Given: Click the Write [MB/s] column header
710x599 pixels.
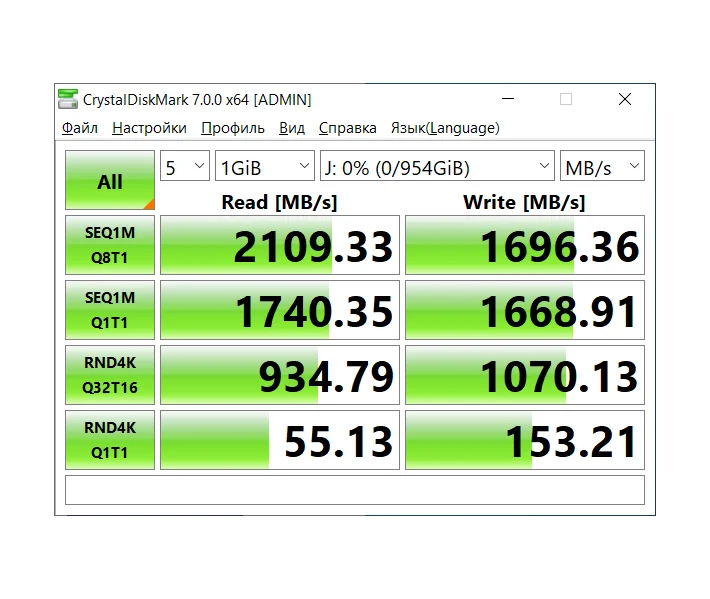Looking at the screenshot, I should point(524,202).
